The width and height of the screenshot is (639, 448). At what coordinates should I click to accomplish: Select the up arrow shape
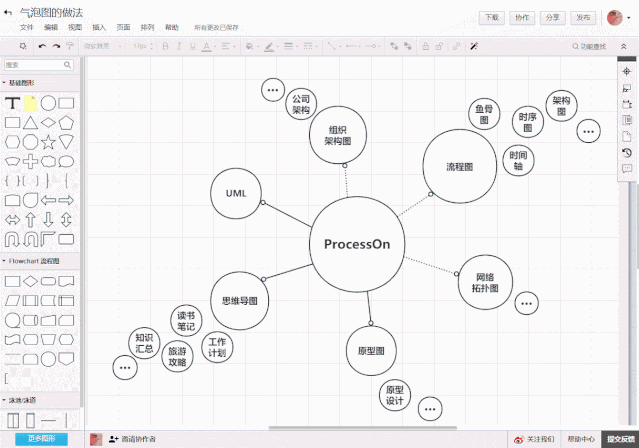click(31, 220)
